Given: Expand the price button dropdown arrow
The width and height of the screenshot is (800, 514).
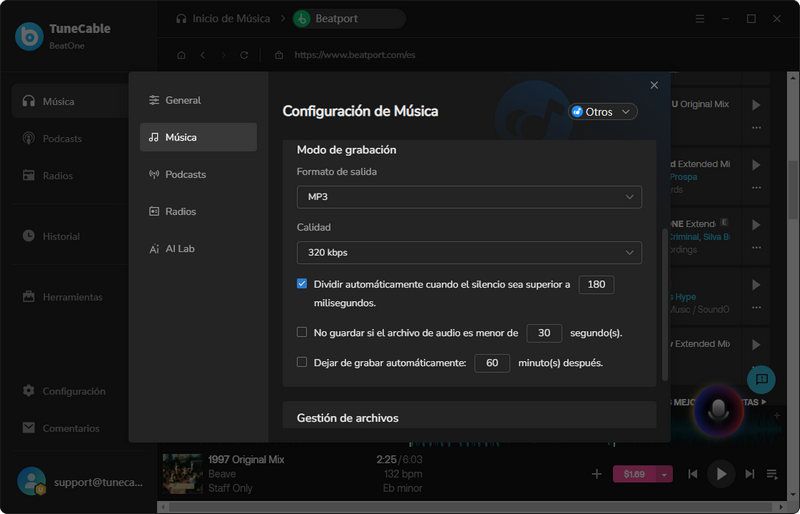Looking at the screenshot, I should click(664, 474).
